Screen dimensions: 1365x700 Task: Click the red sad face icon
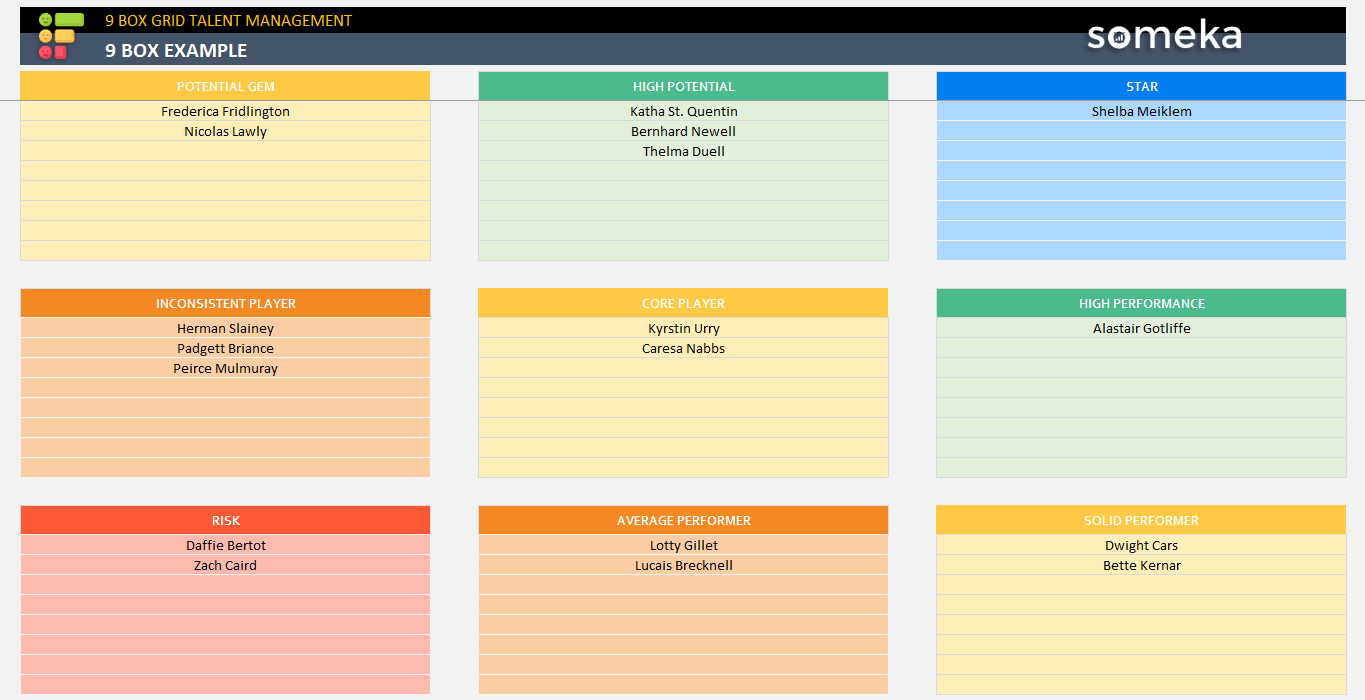[45, 51]
